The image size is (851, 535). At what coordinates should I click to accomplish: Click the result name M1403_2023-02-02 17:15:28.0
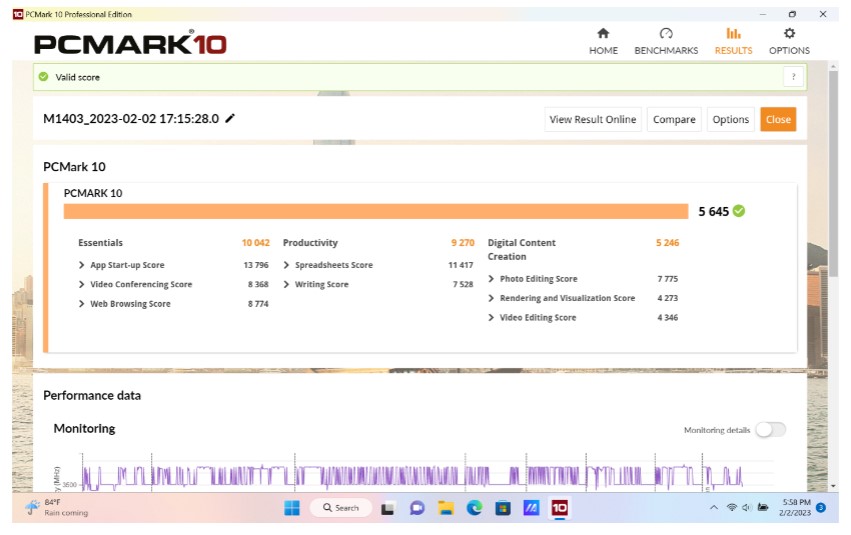click(x=131, y=119)
